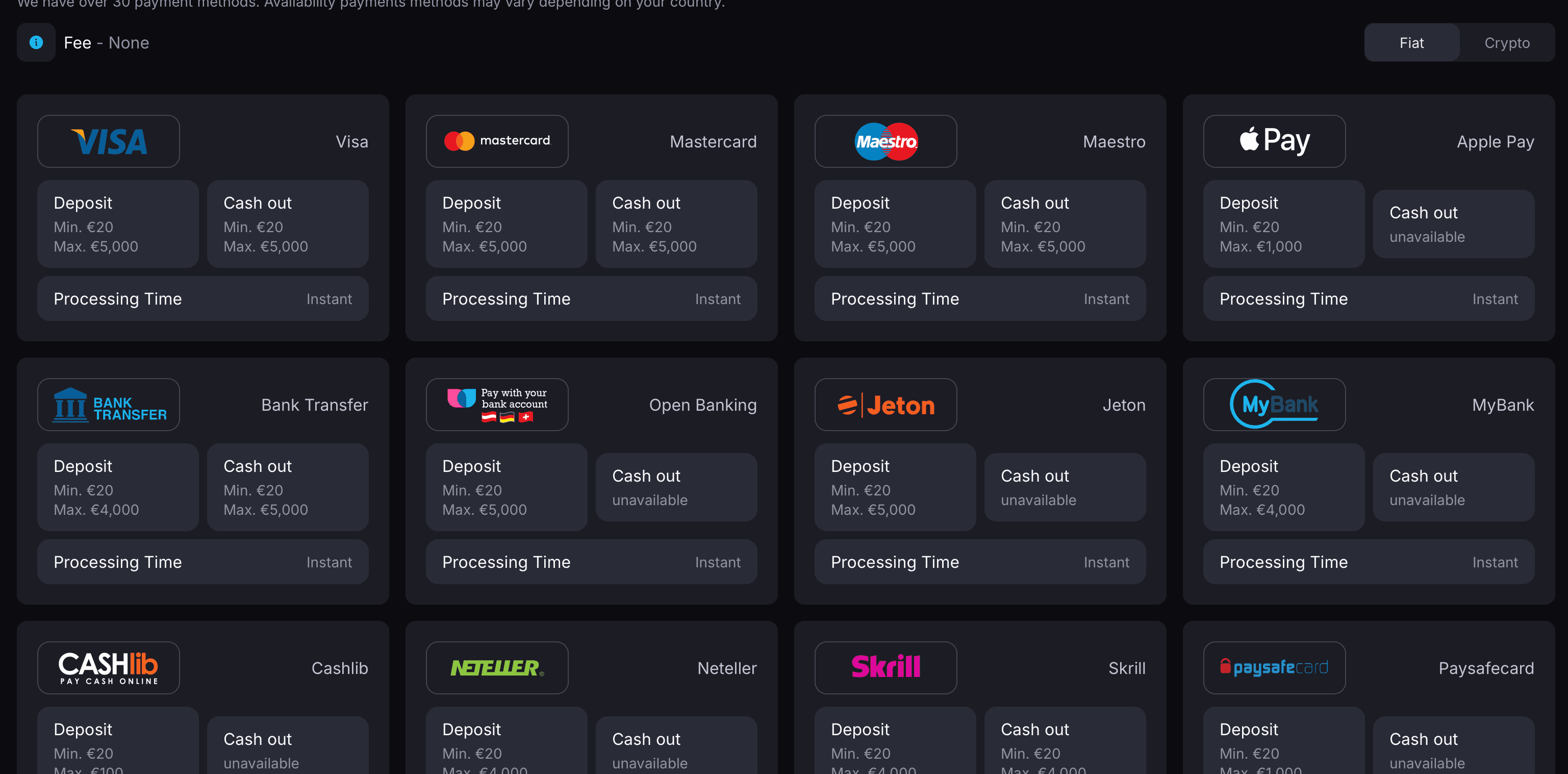Open Apple Pay payment method
This screenshot has height=774, width=1568.
tap(1275, 141)
